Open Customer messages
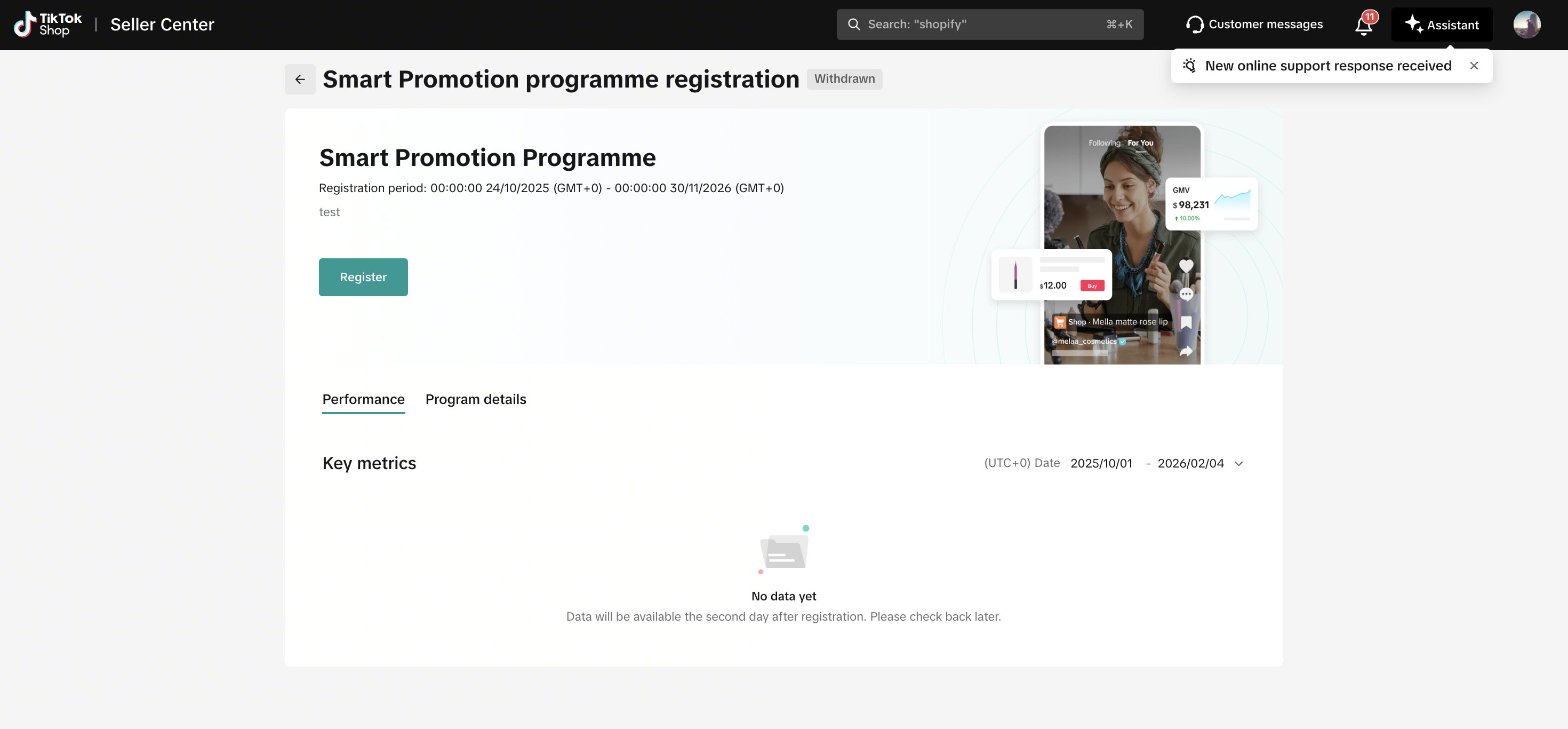 point(1254,25)
